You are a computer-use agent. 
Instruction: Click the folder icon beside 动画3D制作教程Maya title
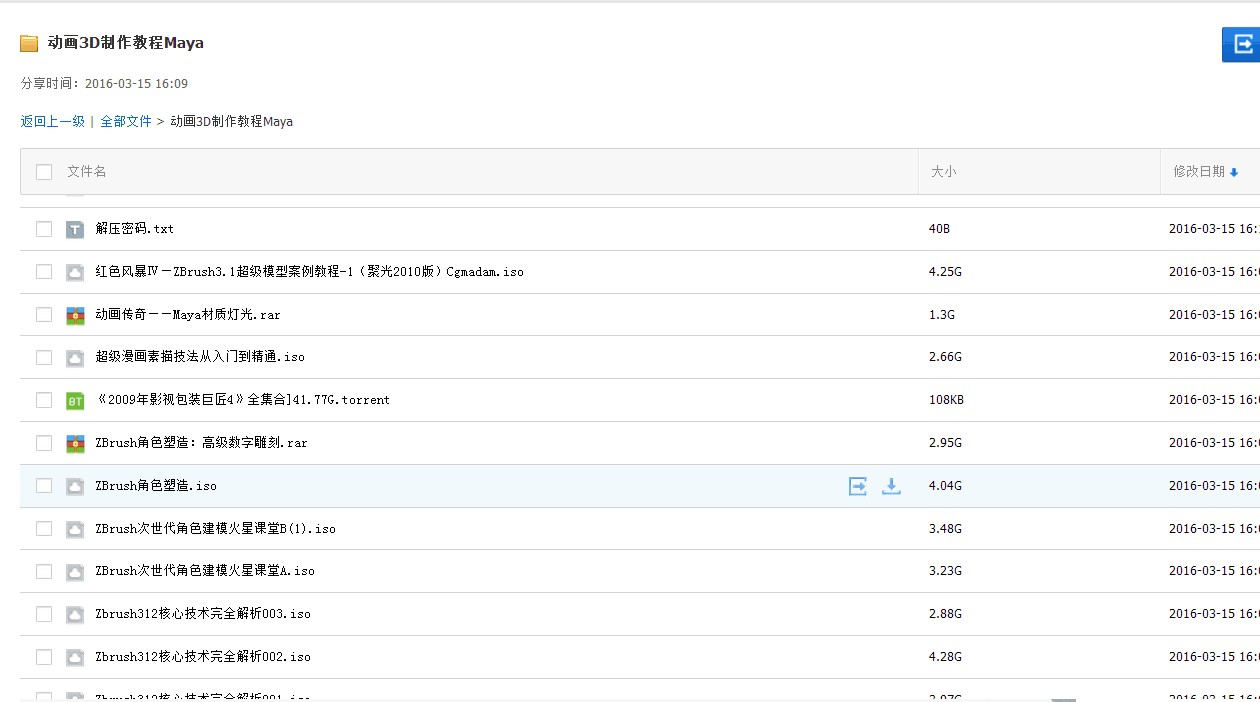29,44
